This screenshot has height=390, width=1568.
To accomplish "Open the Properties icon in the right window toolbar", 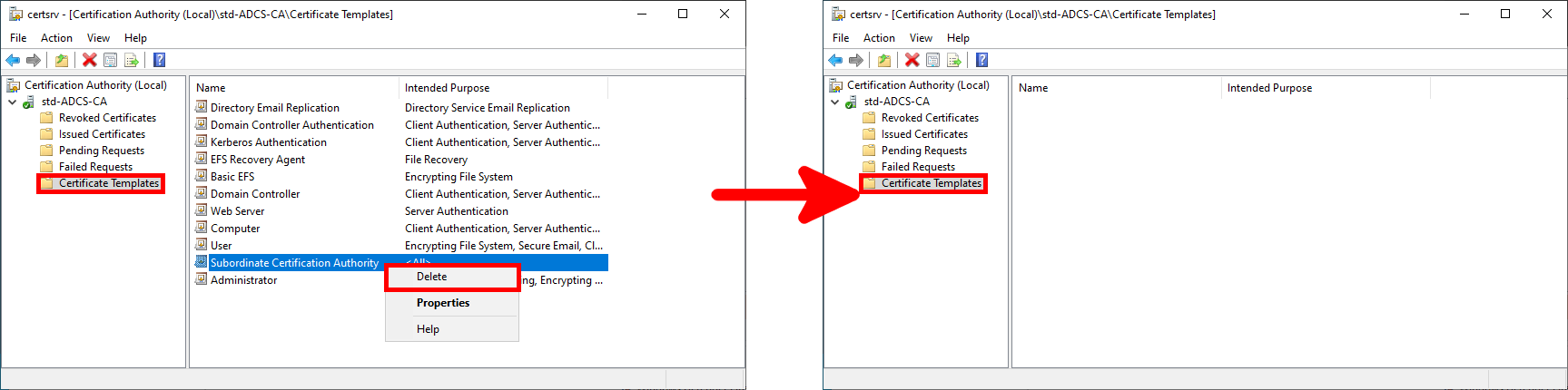I will click(932, 60).
